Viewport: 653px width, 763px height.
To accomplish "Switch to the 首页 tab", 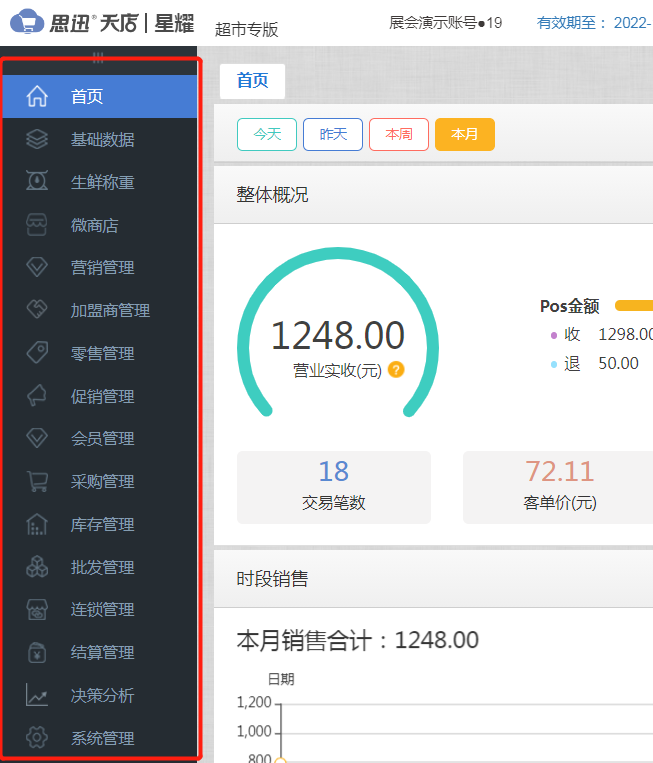I will tap(252, 81).
